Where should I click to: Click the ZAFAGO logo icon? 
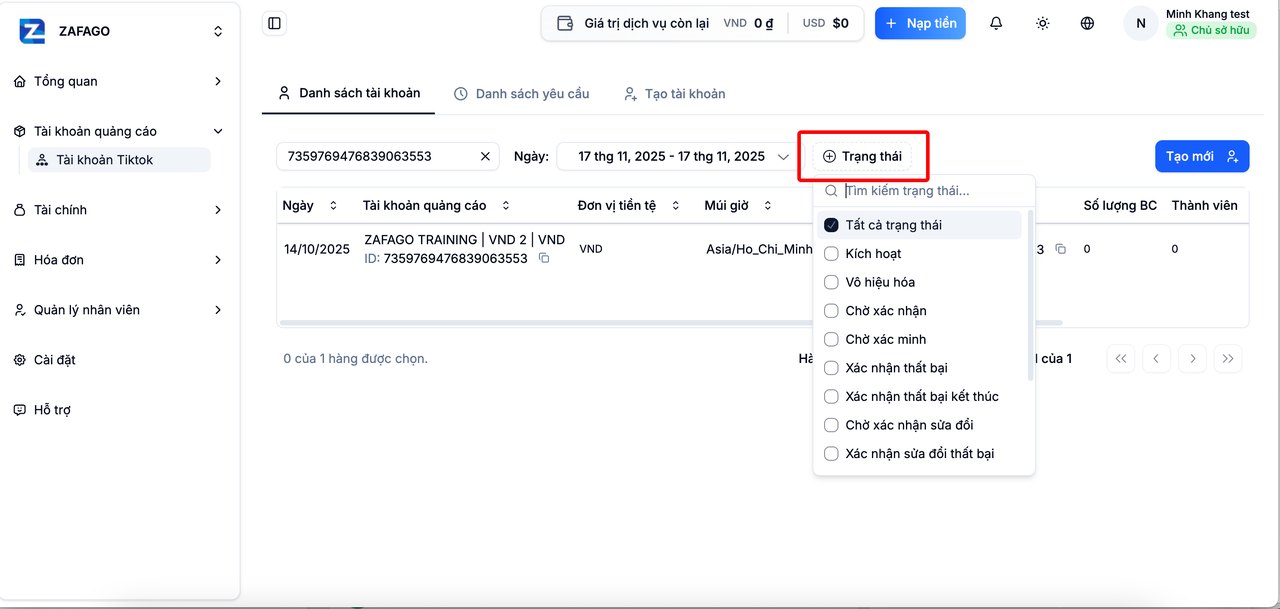[x=32, y=31]
